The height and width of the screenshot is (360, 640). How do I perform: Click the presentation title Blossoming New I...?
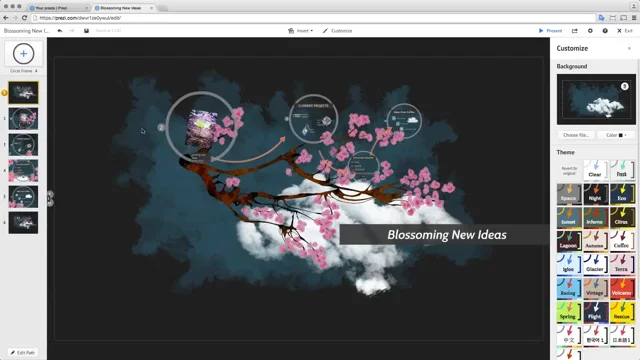(x=26, y=31)
